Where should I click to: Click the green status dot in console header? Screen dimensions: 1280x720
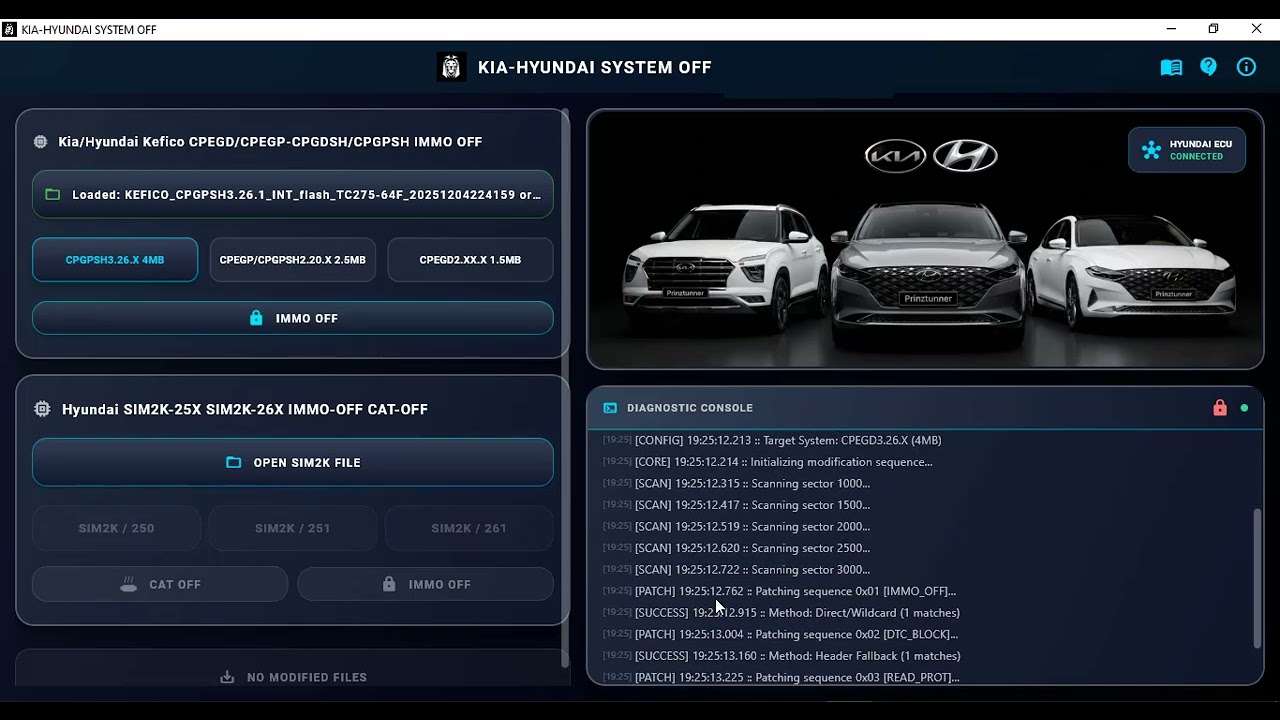point(1244,408)
